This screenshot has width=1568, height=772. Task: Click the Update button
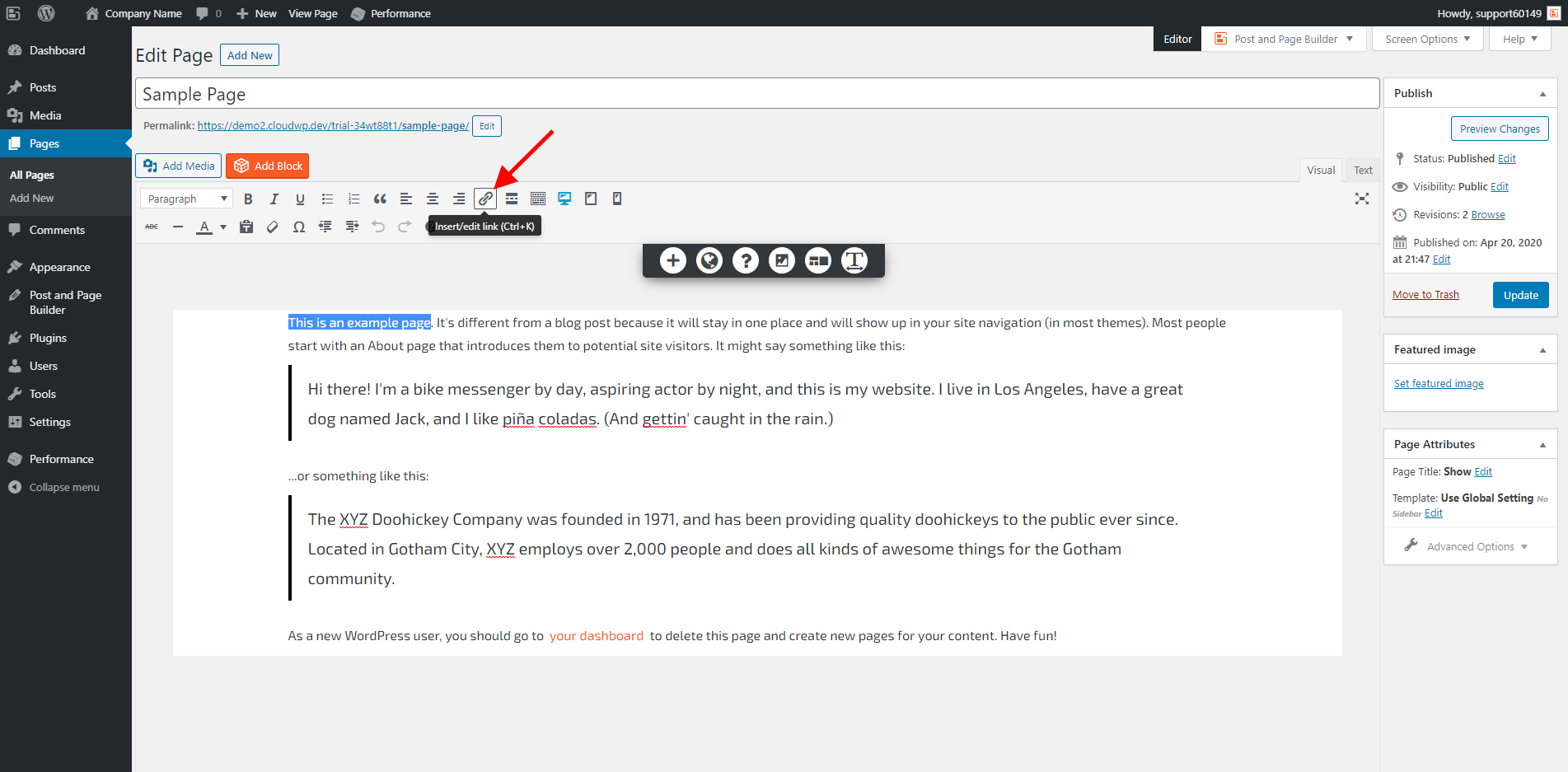[x=1519, y=294]
